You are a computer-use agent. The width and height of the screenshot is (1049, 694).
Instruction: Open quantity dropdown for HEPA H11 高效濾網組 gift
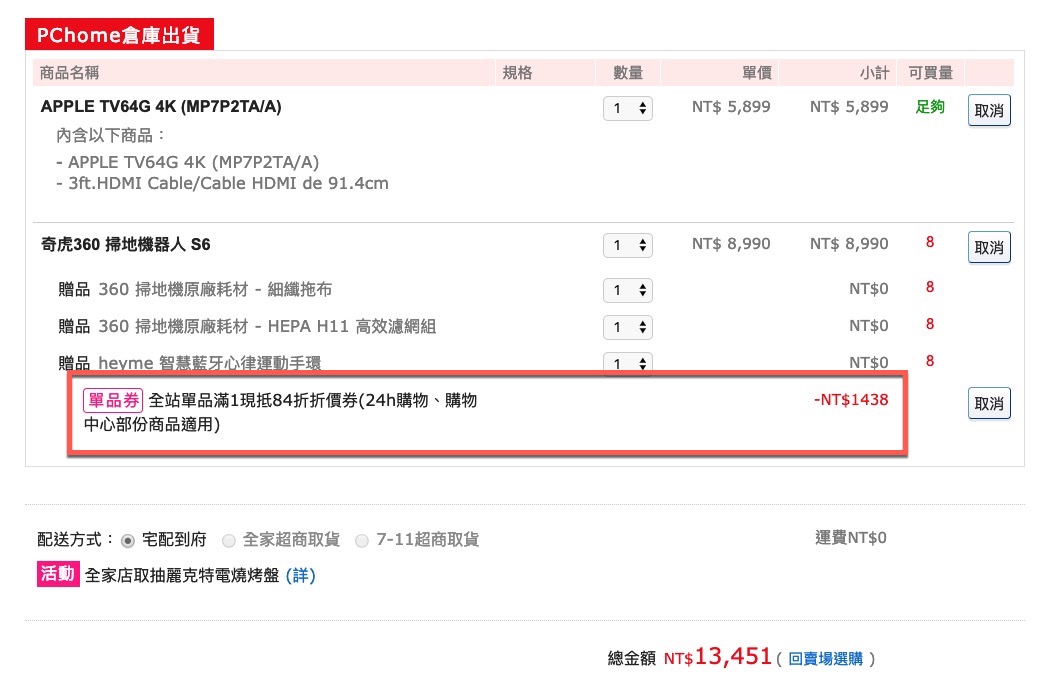pos(628,327)
